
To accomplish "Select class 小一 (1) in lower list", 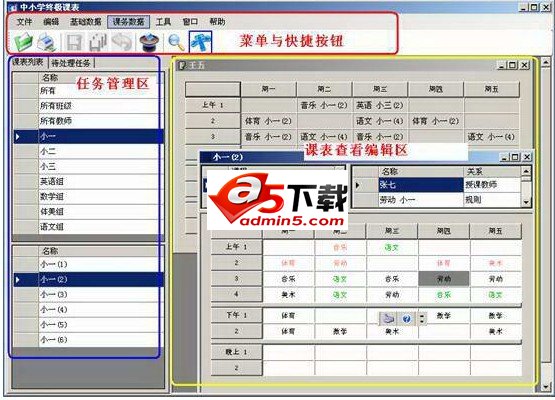I will pos(88,264).
